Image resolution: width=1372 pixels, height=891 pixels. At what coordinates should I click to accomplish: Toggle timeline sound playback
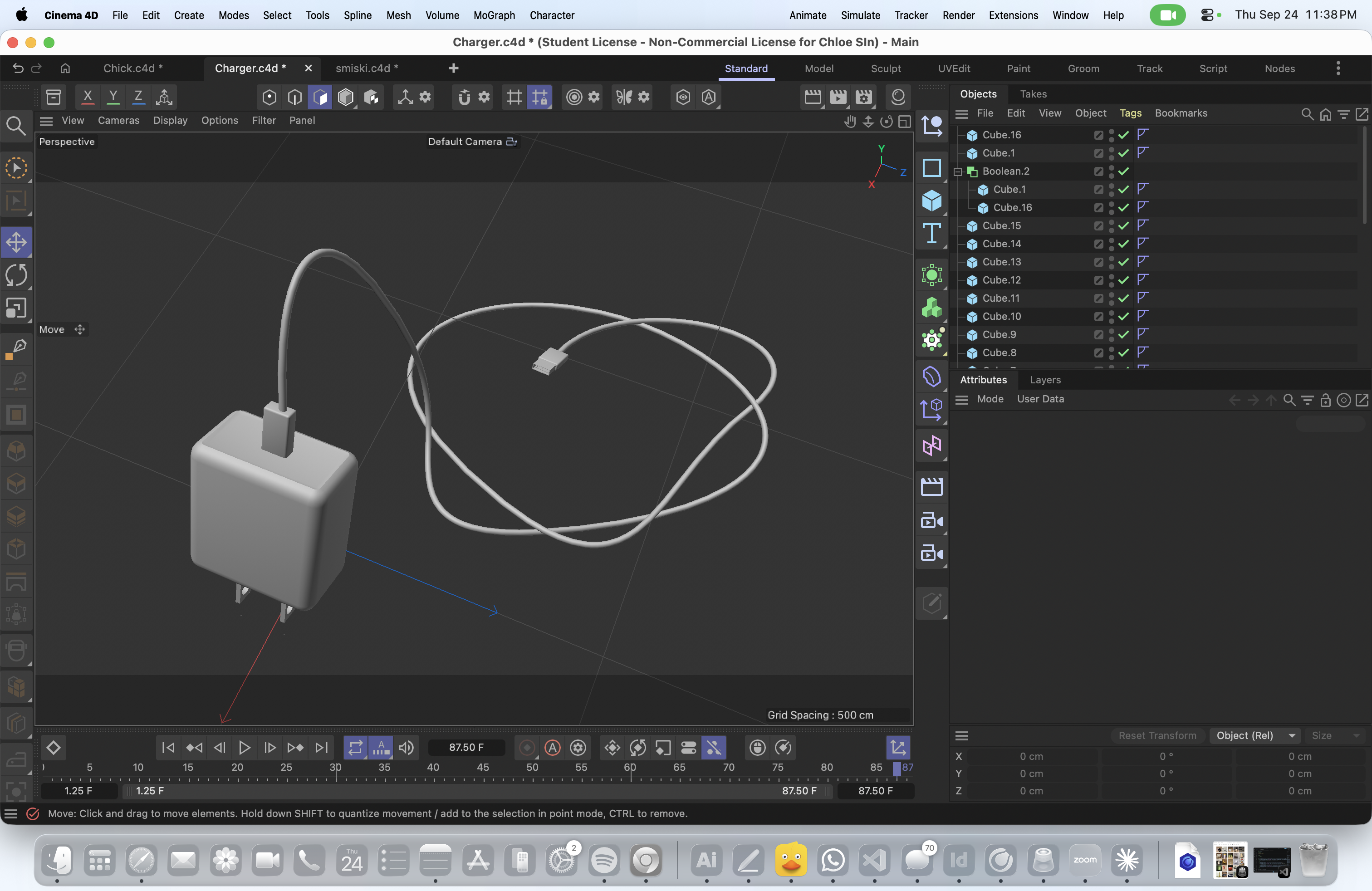(x=407, y=748)
